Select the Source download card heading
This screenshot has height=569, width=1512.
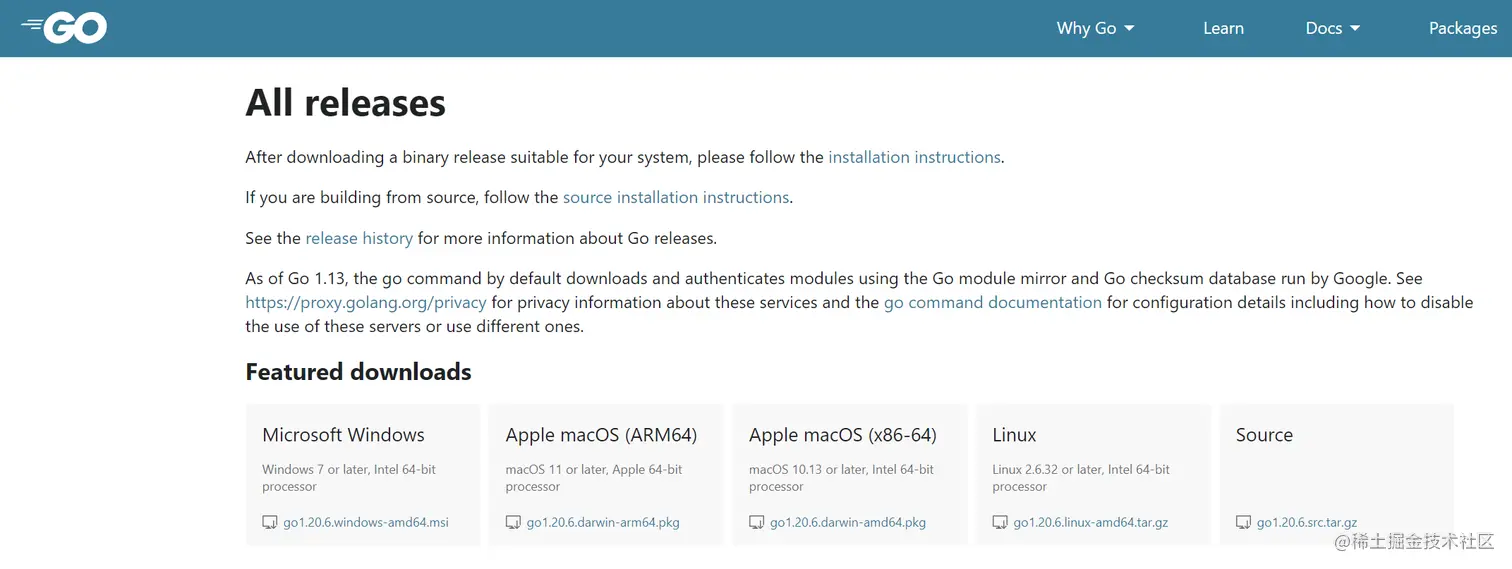[x=1264, y=435]
